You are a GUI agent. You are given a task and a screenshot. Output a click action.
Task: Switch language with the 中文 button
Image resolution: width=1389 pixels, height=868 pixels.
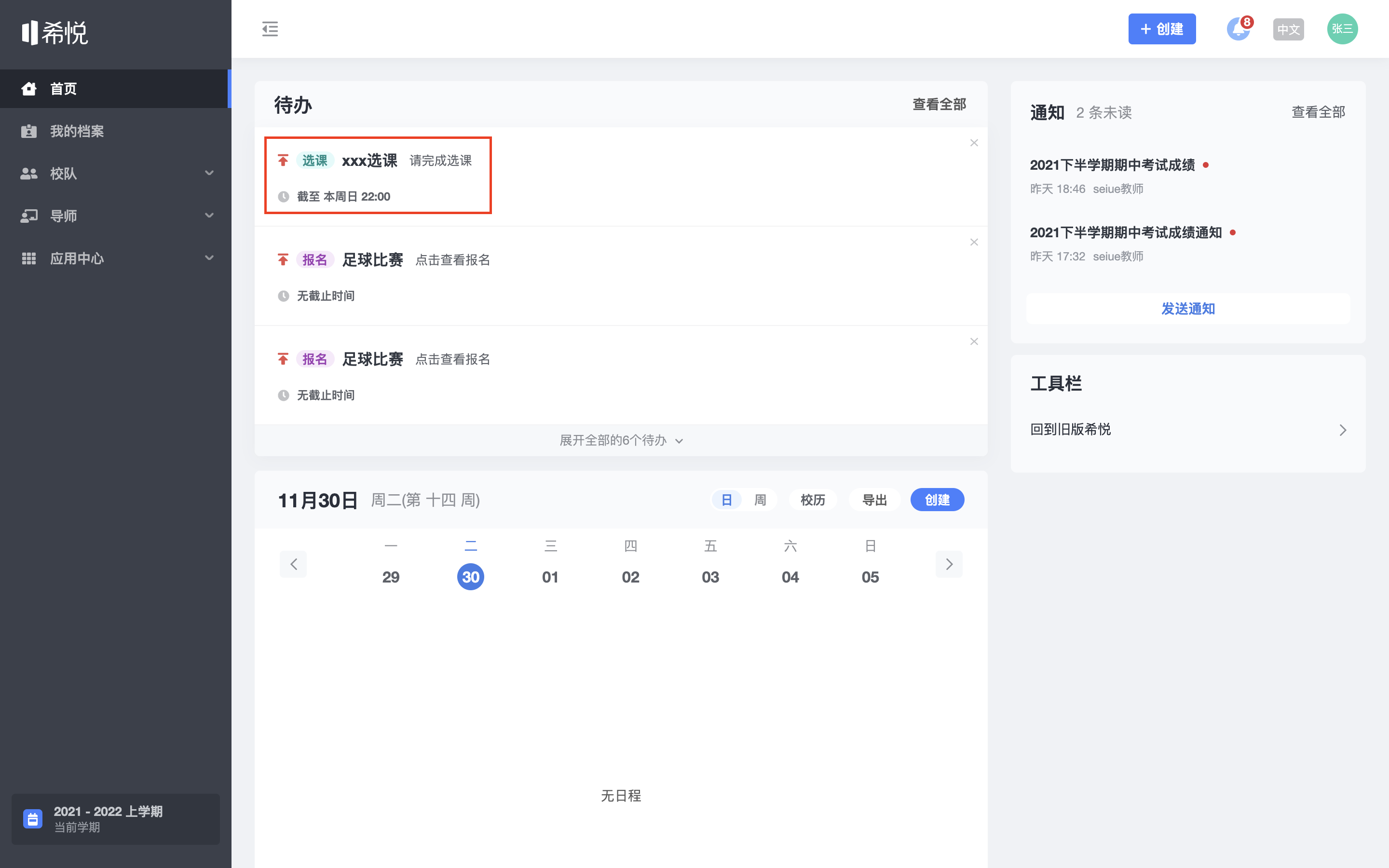[x=1289, y=29]
